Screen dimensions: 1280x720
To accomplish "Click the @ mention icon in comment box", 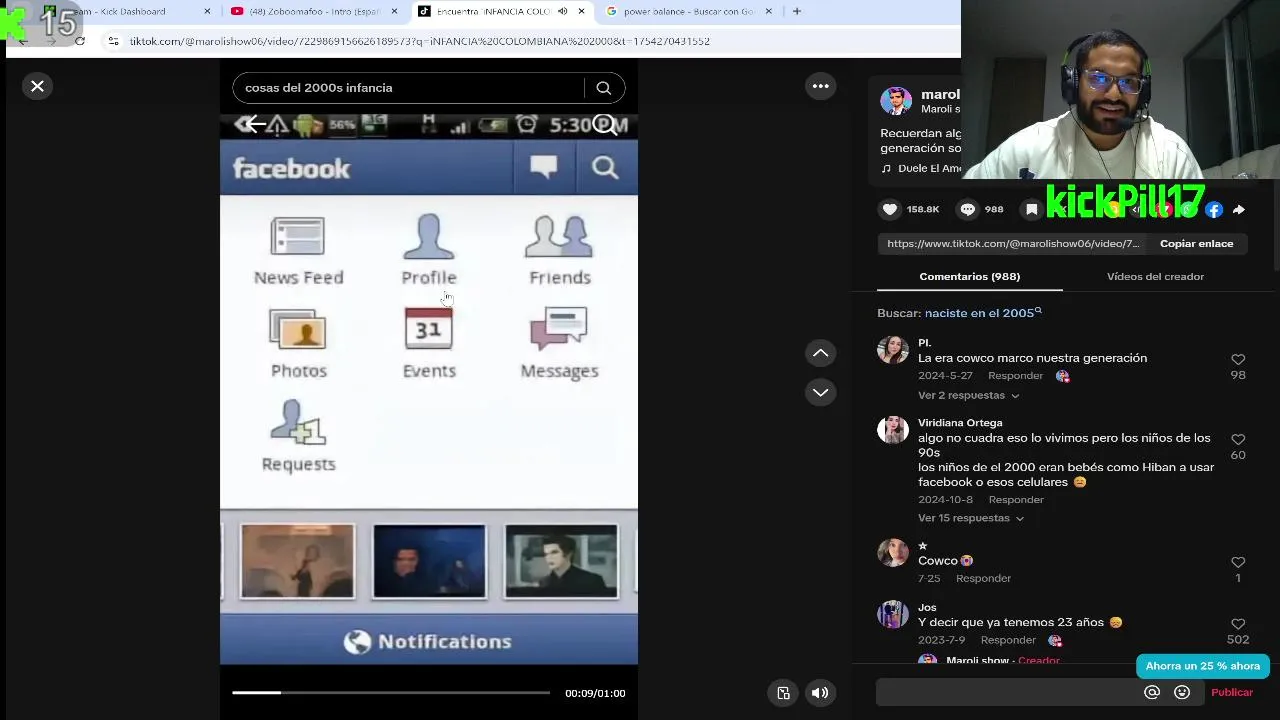I will click(1152, 692).
